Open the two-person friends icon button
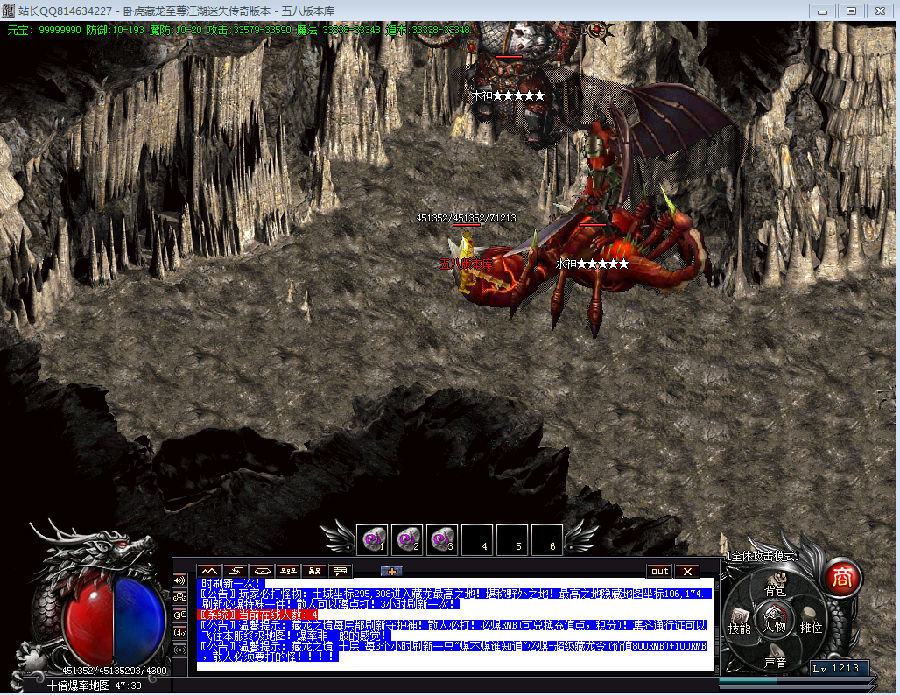 pyautogui.click(x=315, y=571)
